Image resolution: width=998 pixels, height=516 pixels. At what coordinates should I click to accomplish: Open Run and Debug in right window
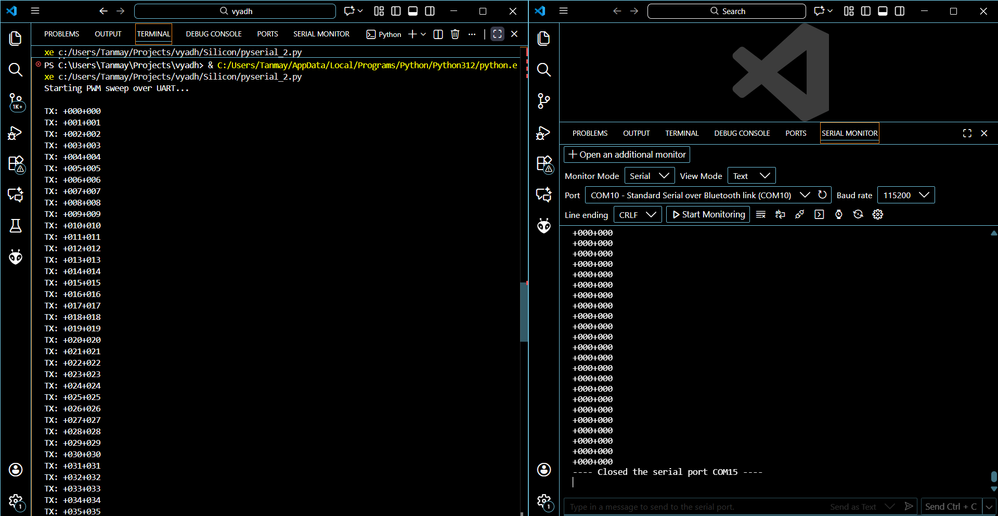(544, 133)
